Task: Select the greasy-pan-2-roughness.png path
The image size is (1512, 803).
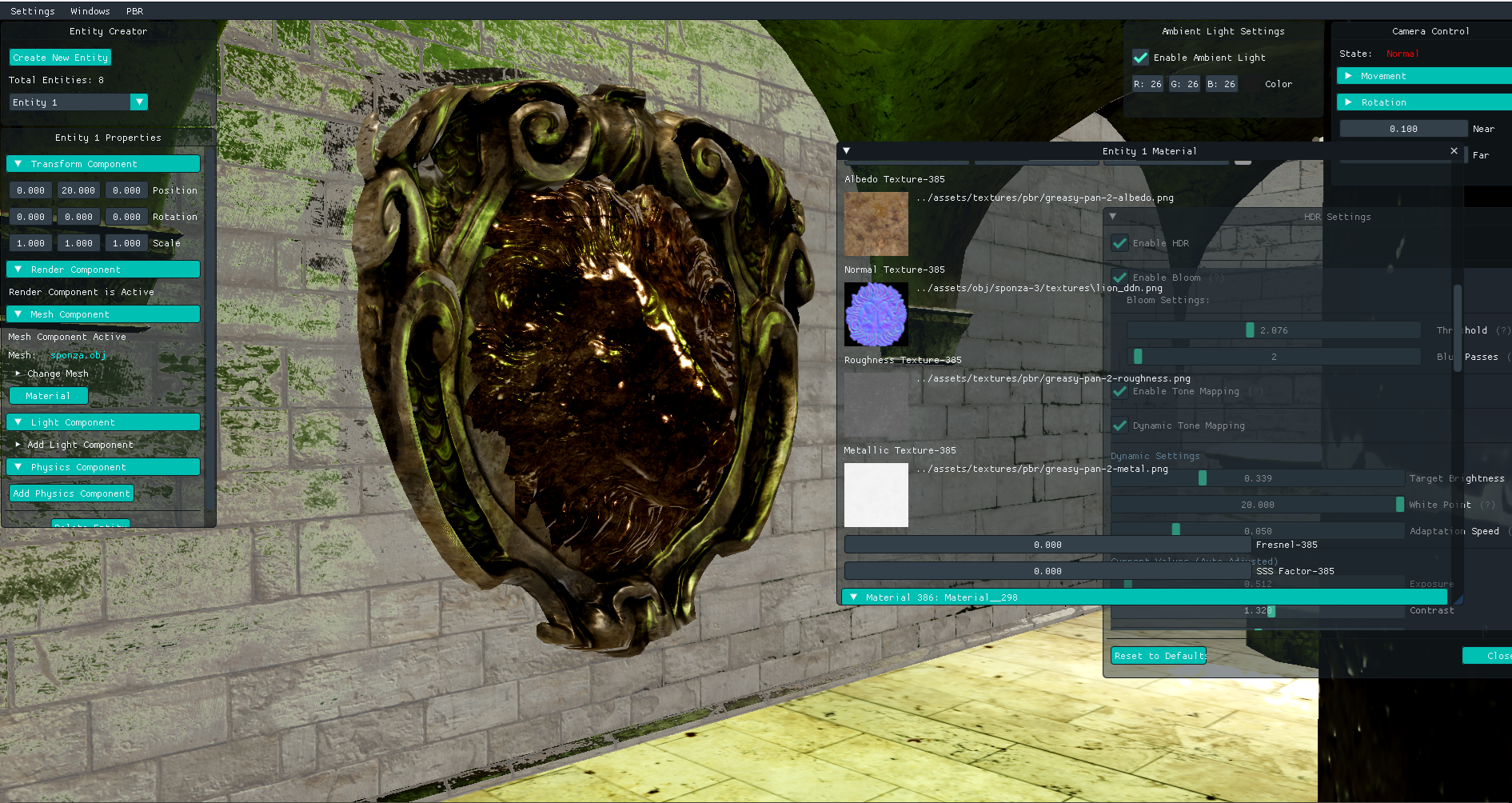Action: [1053, 378]
